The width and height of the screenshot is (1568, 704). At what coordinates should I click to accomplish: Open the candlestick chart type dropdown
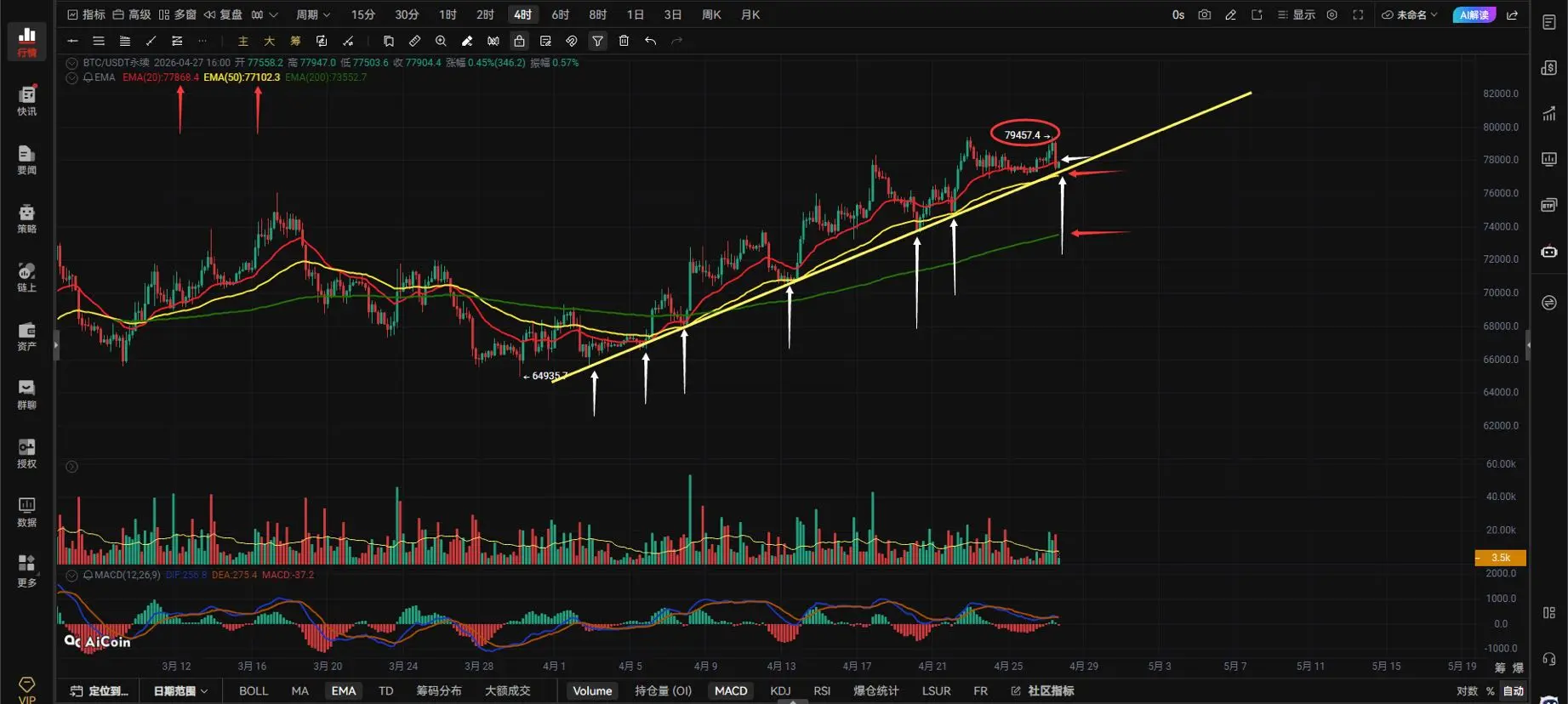pyautogui.click(x=264, y=14)
